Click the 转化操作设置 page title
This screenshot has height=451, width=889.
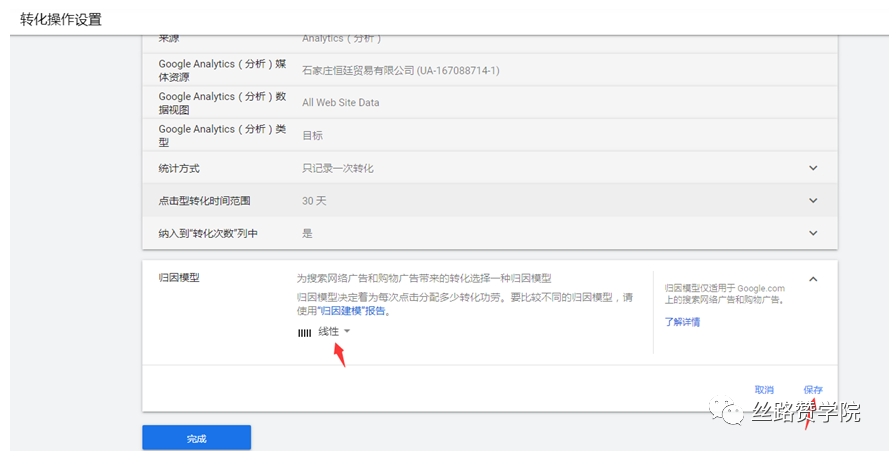point(61,19)
